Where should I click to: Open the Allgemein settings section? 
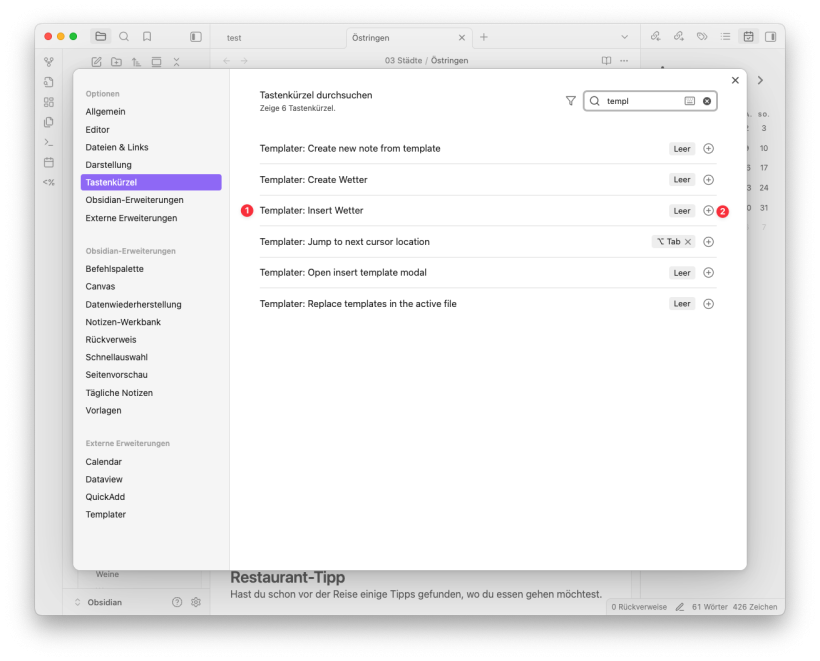click(151, 112)
